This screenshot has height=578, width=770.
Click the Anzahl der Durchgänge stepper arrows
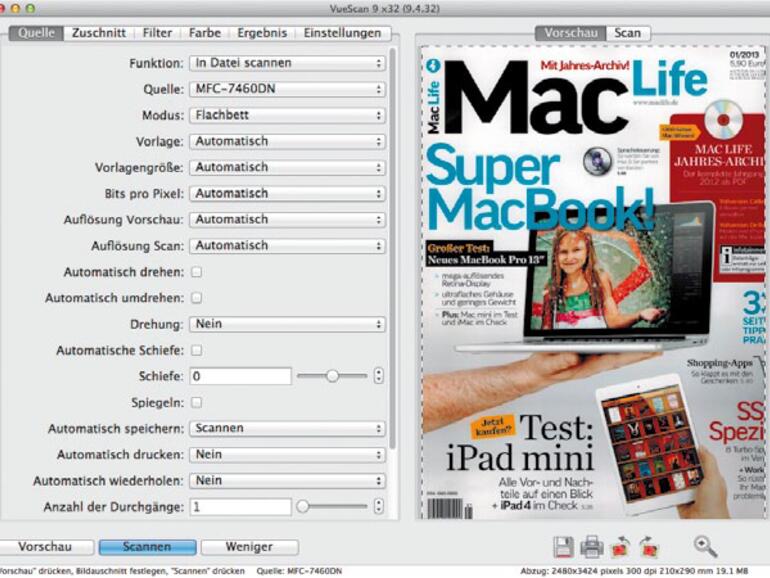[378, 506]
